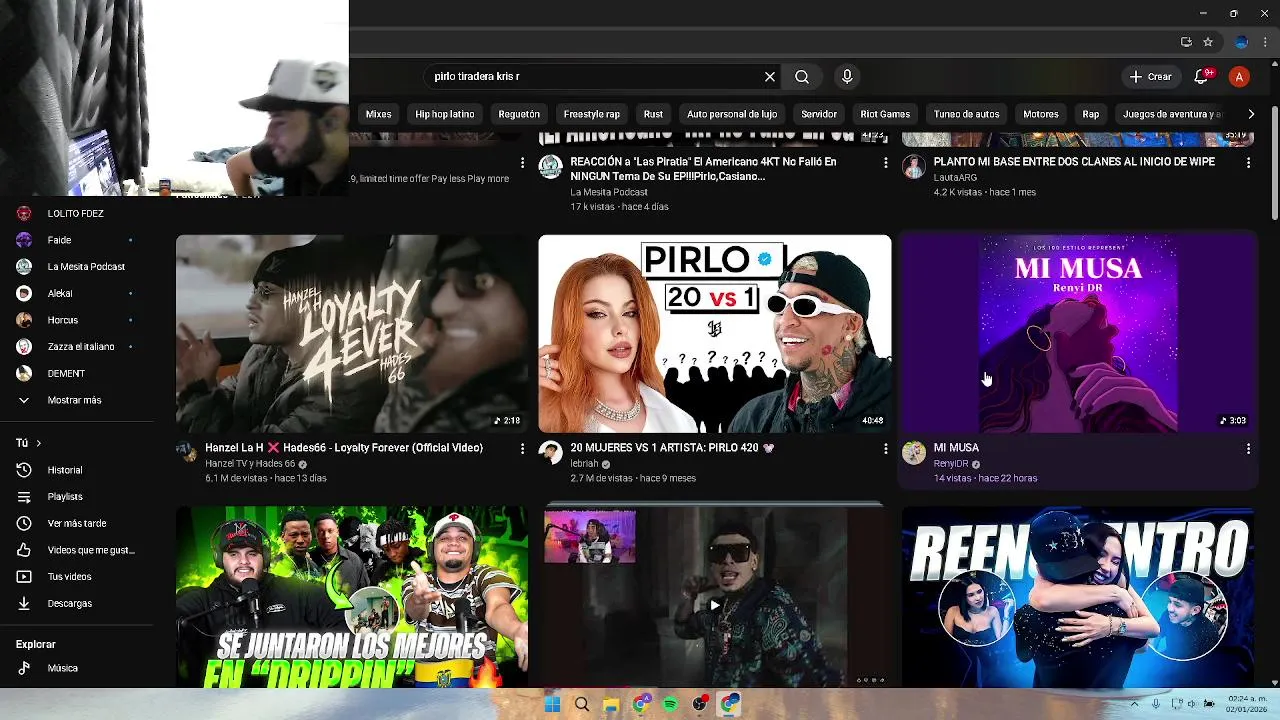This screenshot has height=720, width=1280.
Task: Start voice search with microphone
Action: (847, 77)
